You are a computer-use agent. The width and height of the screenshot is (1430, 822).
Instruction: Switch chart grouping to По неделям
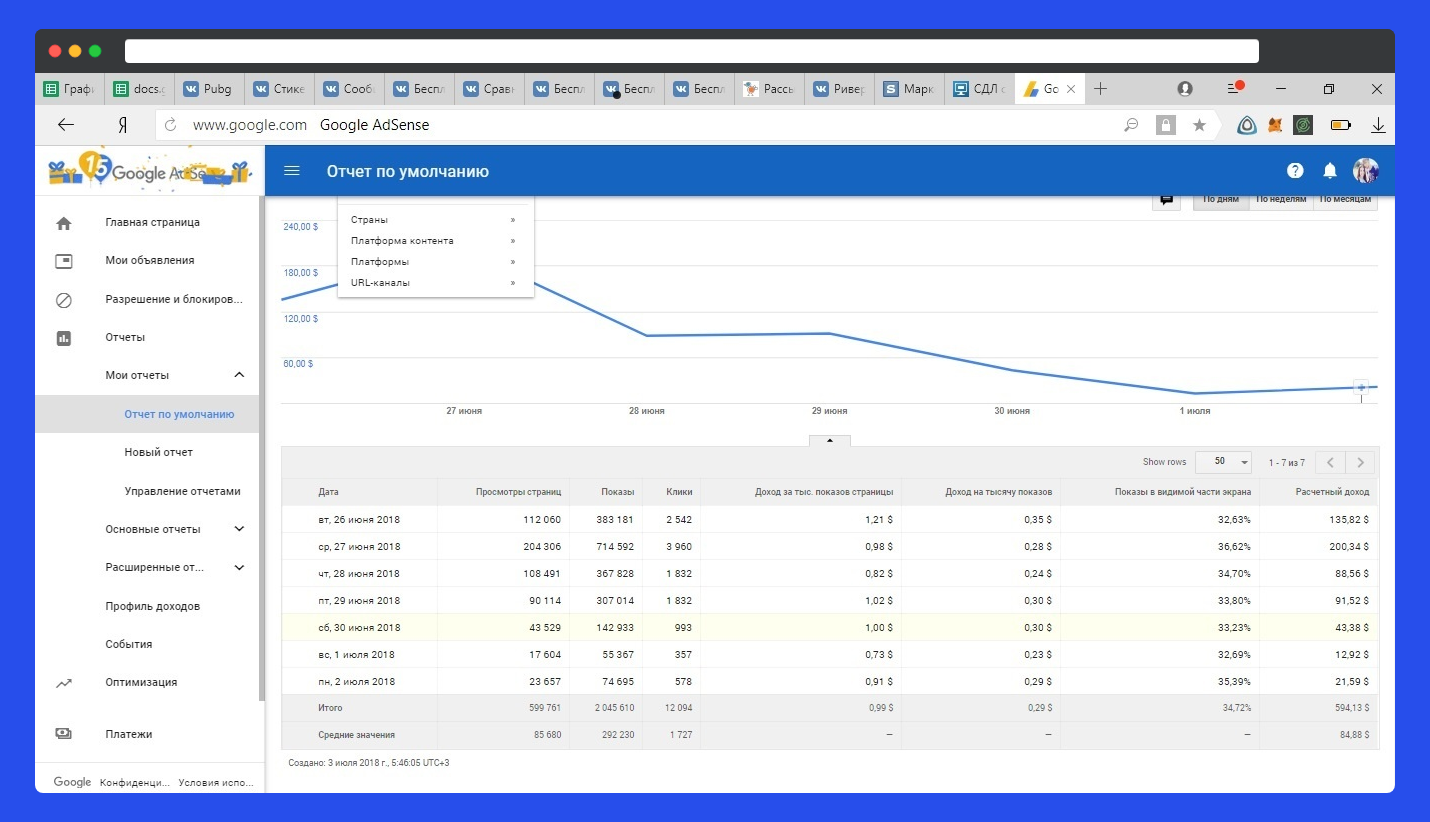click(1281, 199)
